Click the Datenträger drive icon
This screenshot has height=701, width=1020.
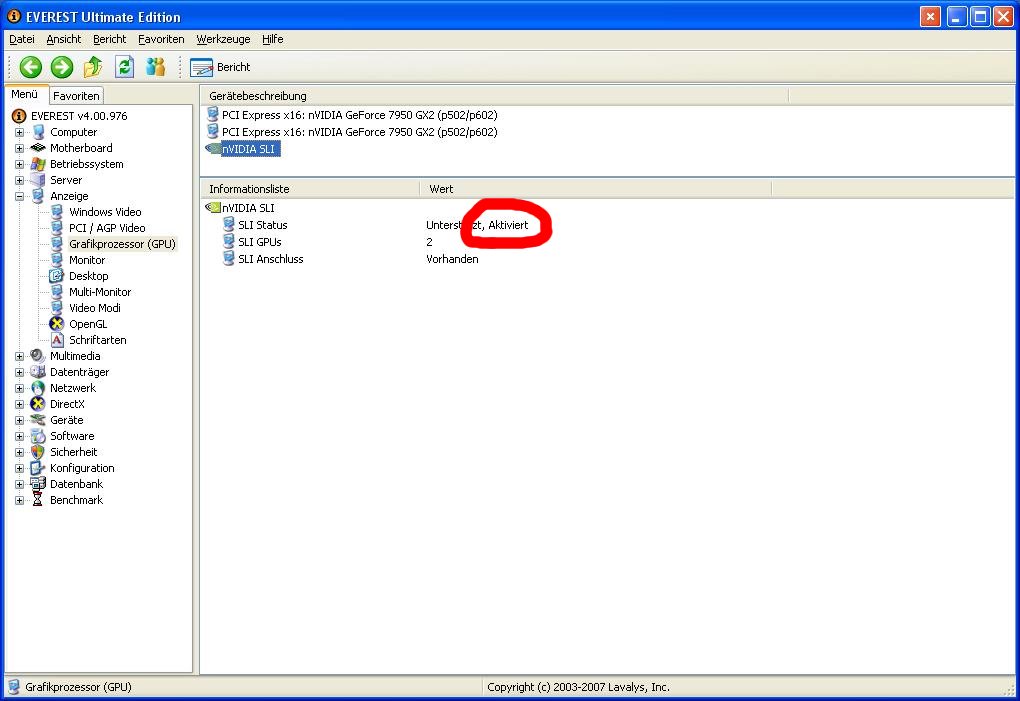pyautogui.click(x=38, y=372)
